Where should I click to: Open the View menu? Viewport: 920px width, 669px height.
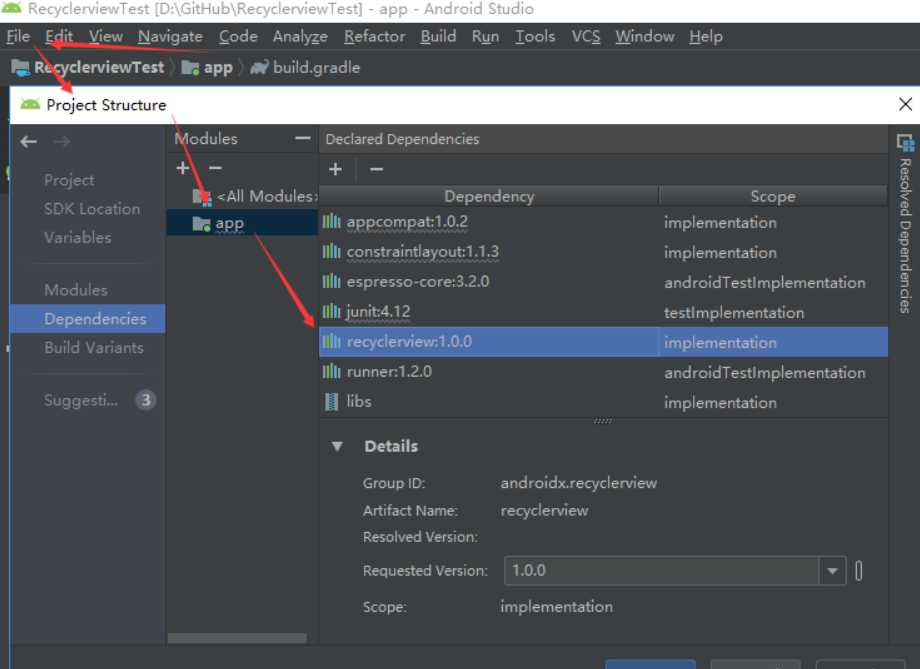point(106,36)
